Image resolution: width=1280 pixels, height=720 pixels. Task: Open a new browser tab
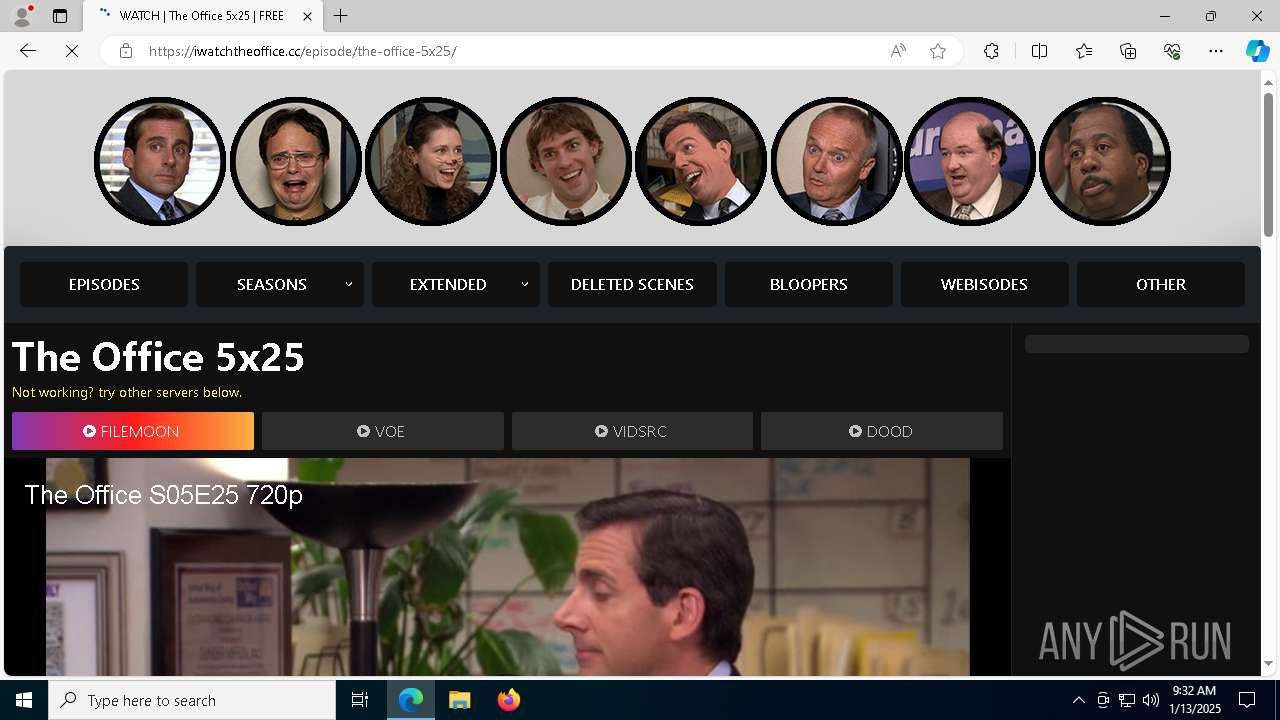[x=341, y=16]
